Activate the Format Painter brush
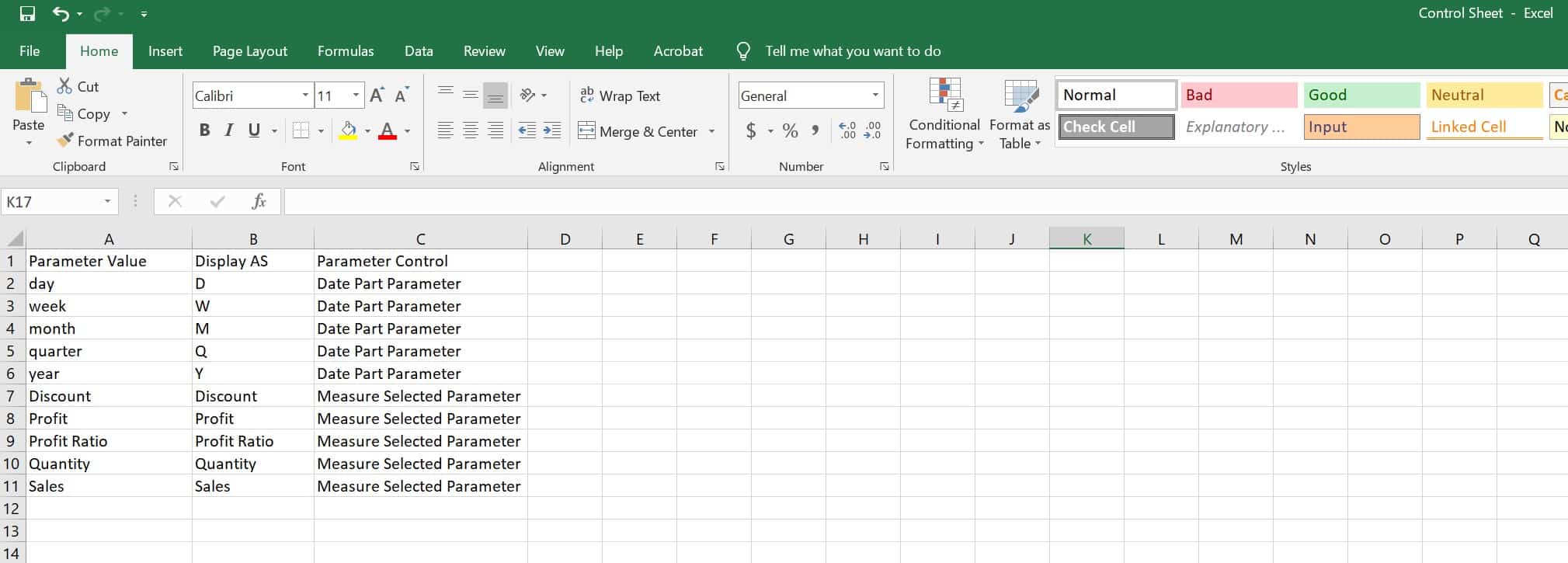This screenshot has height=563, width=1568. (66, 141)
